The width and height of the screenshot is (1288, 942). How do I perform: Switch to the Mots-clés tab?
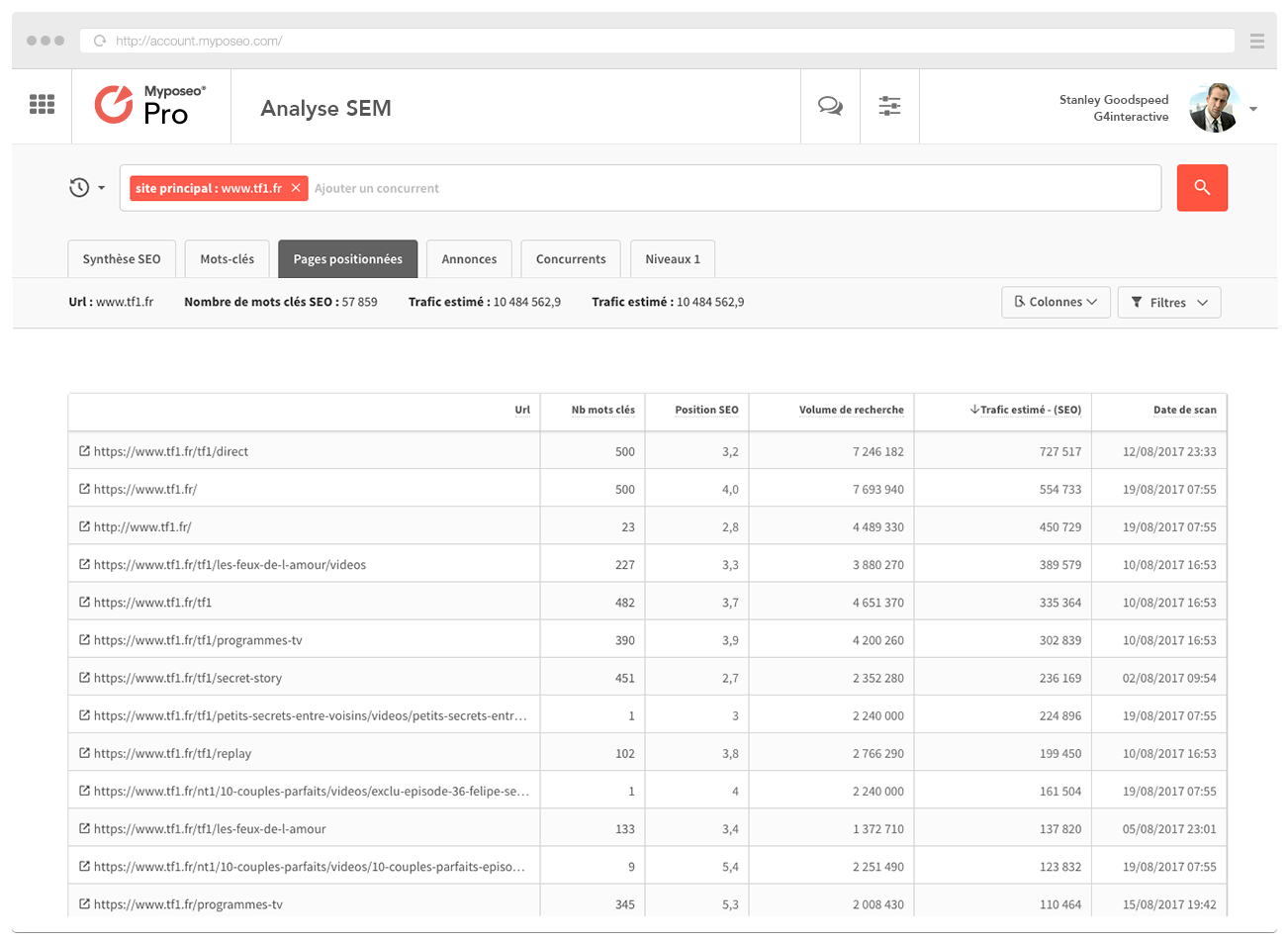click(x=227, y=259)
